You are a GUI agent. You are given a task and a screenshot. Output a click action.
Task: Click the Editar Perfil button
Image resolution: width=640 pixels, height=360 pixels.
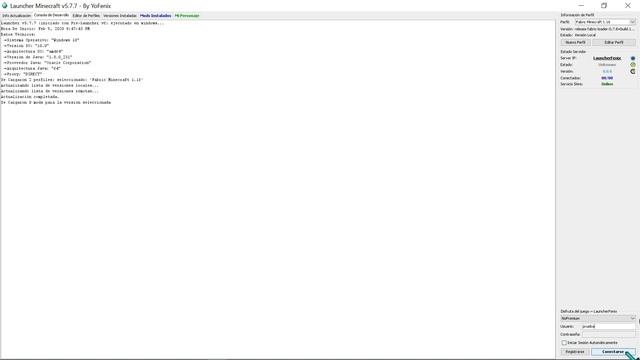click(614, 42)
